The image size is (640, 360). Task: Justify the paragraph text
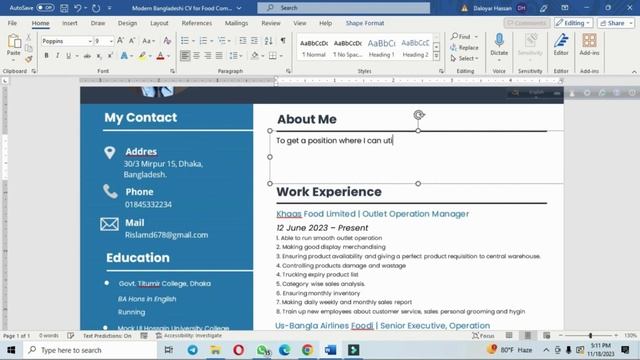pyautogui.click(x=219, y=56)
